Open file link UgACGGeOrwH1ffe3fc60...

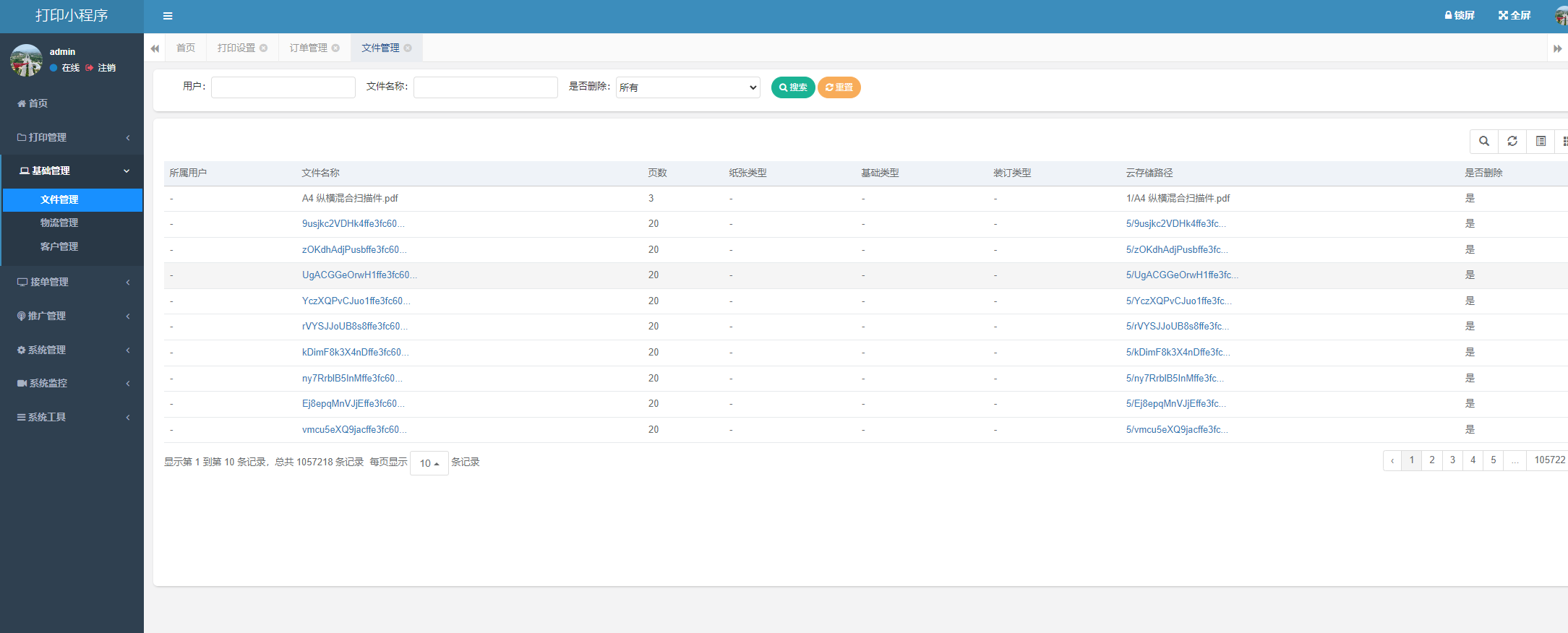[x=359, y=275]
